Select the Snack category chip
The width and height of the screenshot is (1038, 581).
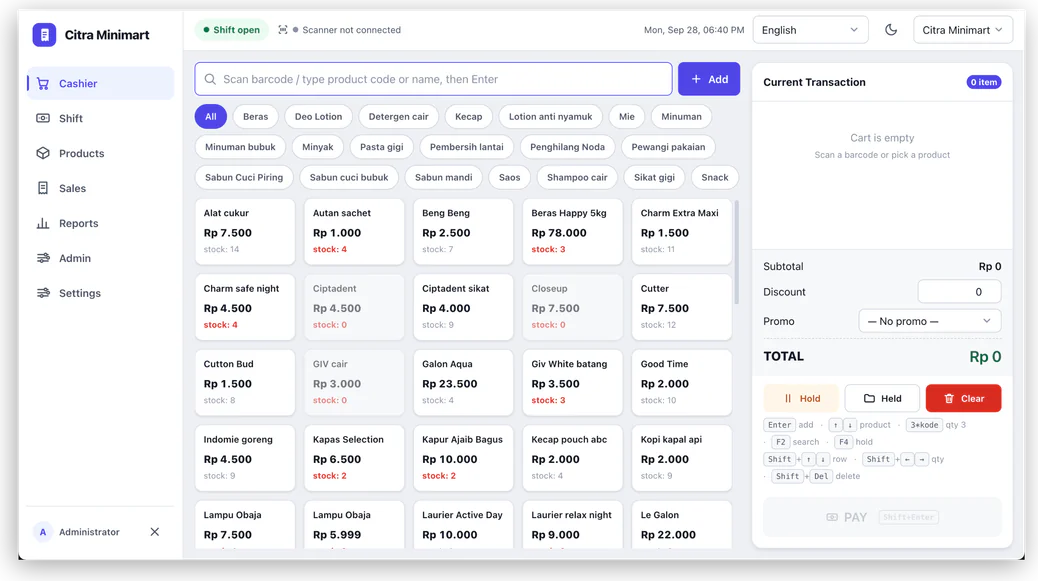coord(715,177)
